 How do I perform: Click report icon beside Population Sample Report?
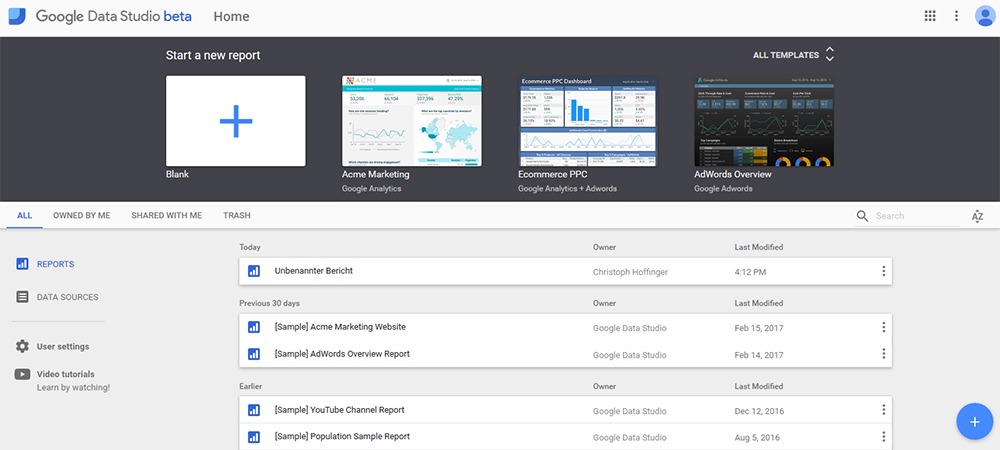(x=254, y=437)
